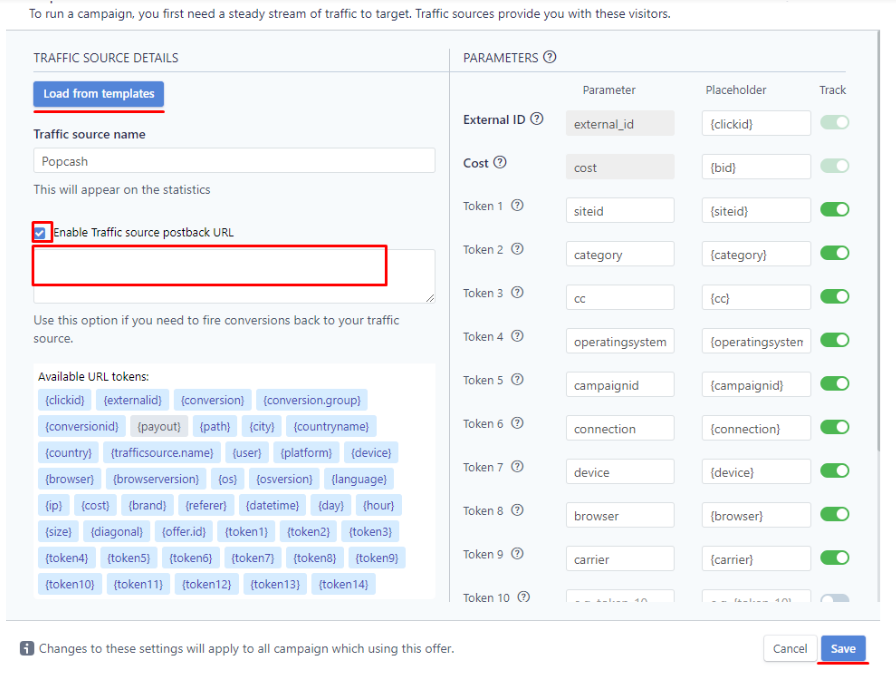Insert the {clickid} URL token
Image resolution: width=896 pixels, height=677 pixels.
pos(63,399)
